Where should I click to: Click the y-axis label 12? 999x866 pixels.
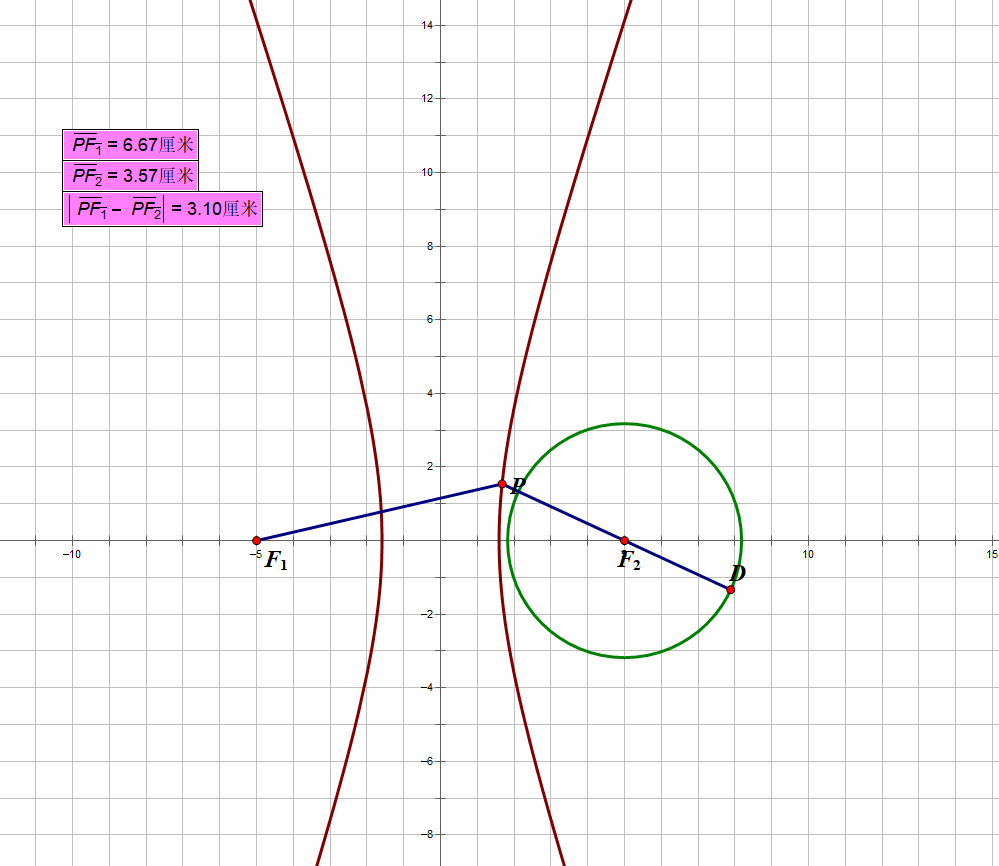pyautogui.click(x=427, y=99)
